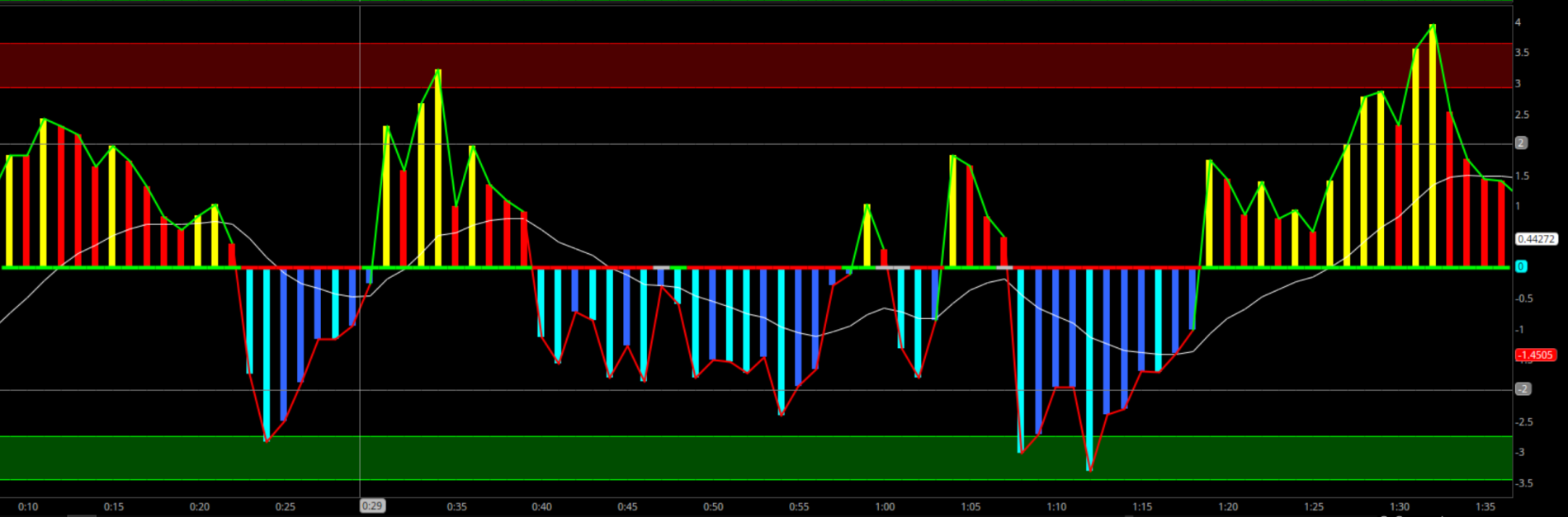Click the -3.5 label on value axis

1523,483
